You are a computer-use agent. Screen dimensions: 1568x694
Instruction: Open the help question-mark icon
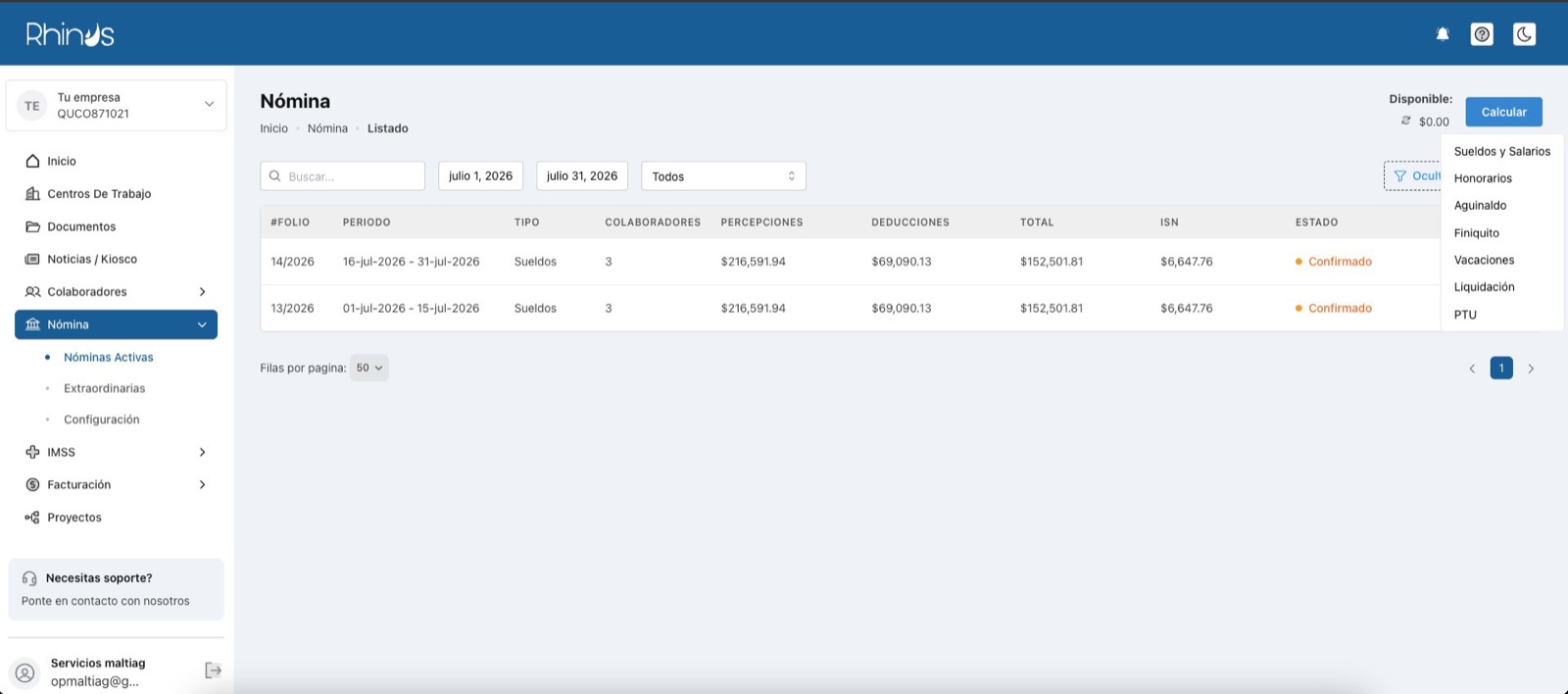pos(1482,34)
